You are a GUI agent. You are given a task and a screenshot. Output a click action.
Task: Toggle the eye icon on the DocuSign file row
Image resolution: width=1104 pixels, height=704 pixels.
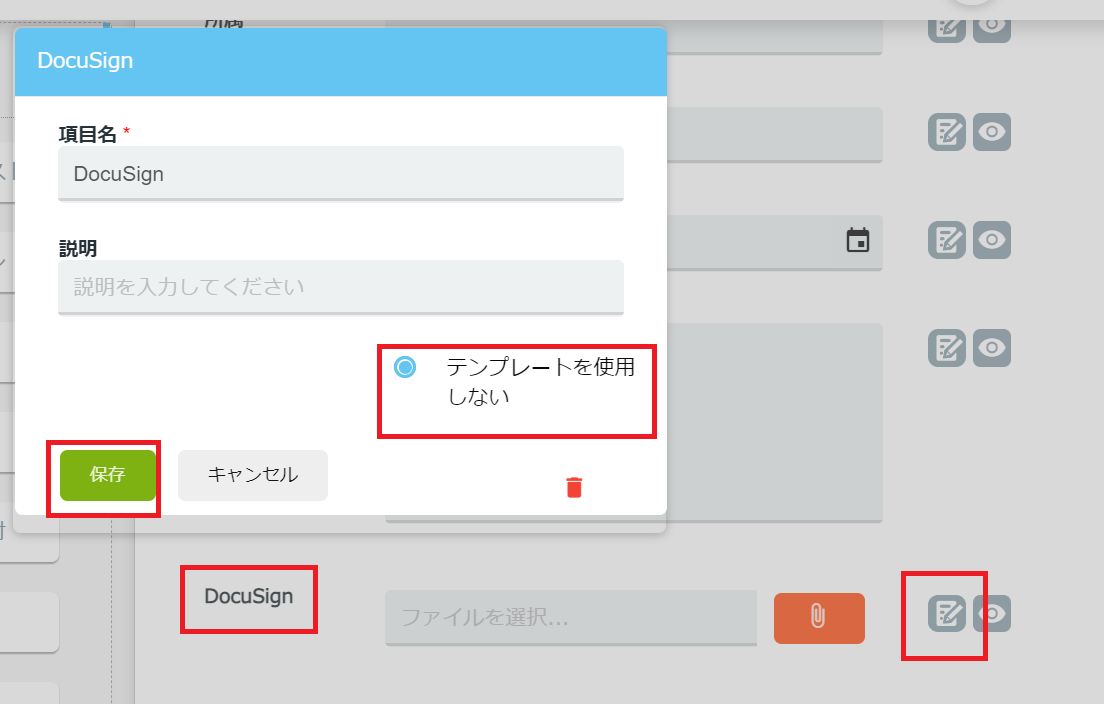coord(992,613)
